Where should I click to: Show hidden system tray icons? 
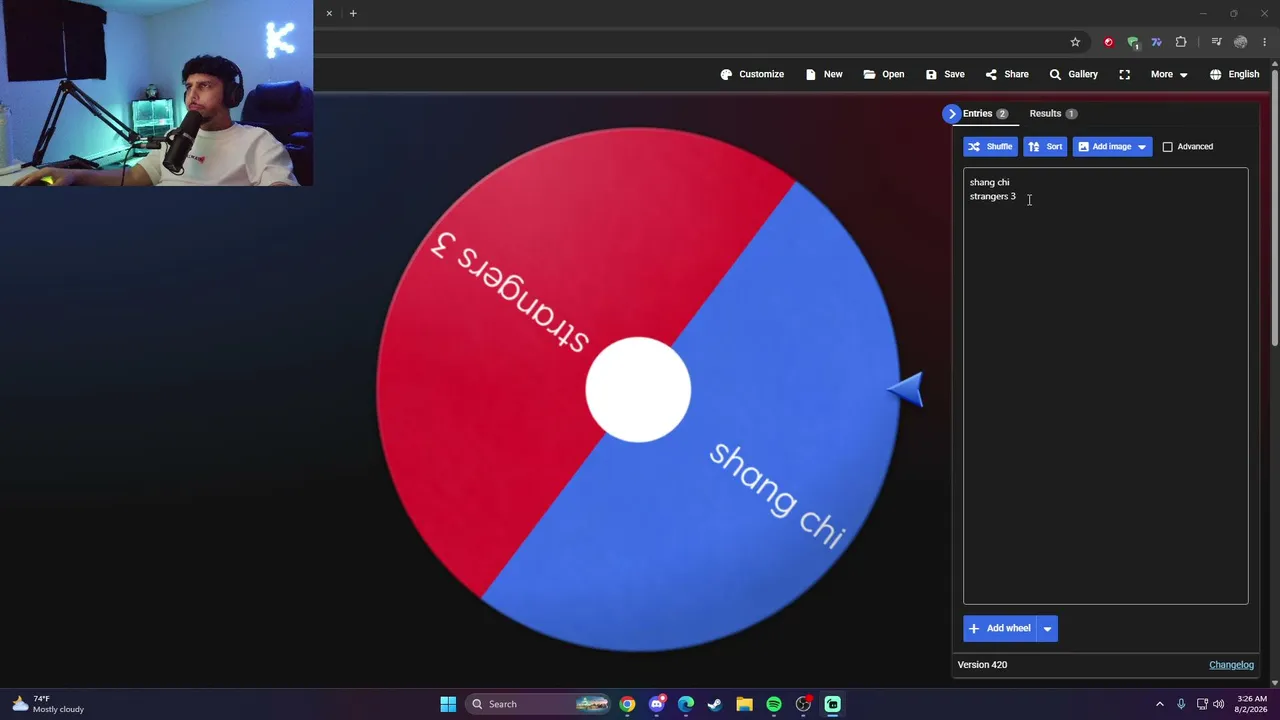click(x=1160, y=704)
